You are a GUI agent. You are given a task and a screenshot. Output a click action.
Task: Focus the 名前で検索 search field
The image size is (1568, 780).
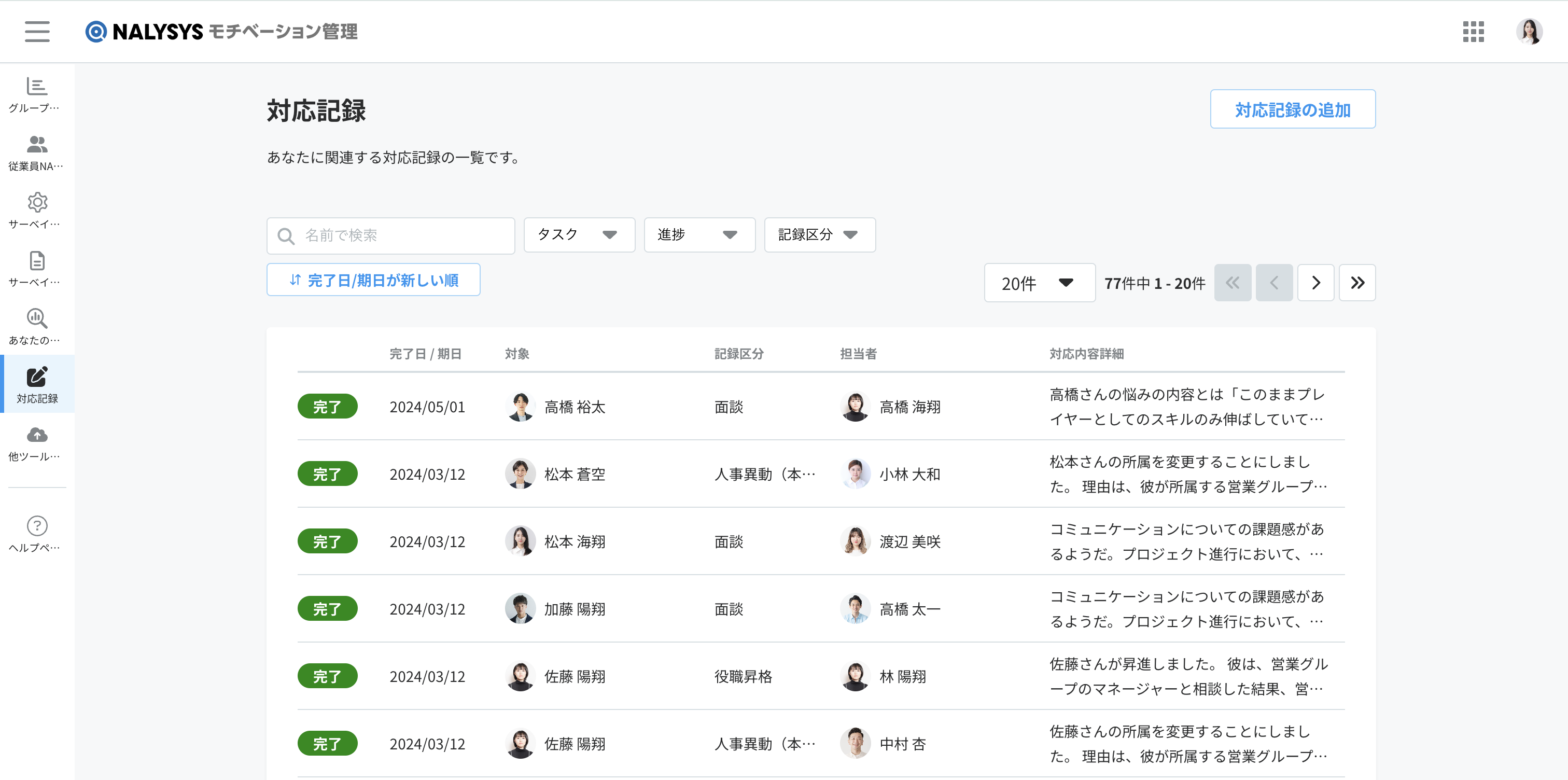click(x=391, y=235)
